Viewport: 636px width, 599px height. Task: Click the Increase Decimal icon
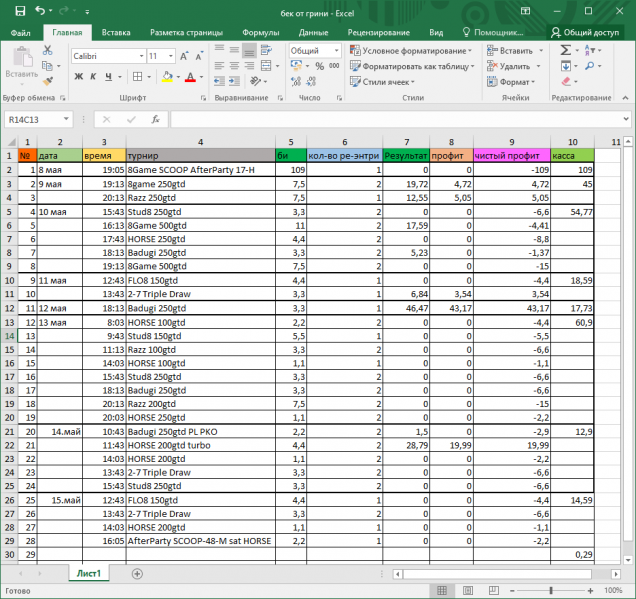click(296, 82)
